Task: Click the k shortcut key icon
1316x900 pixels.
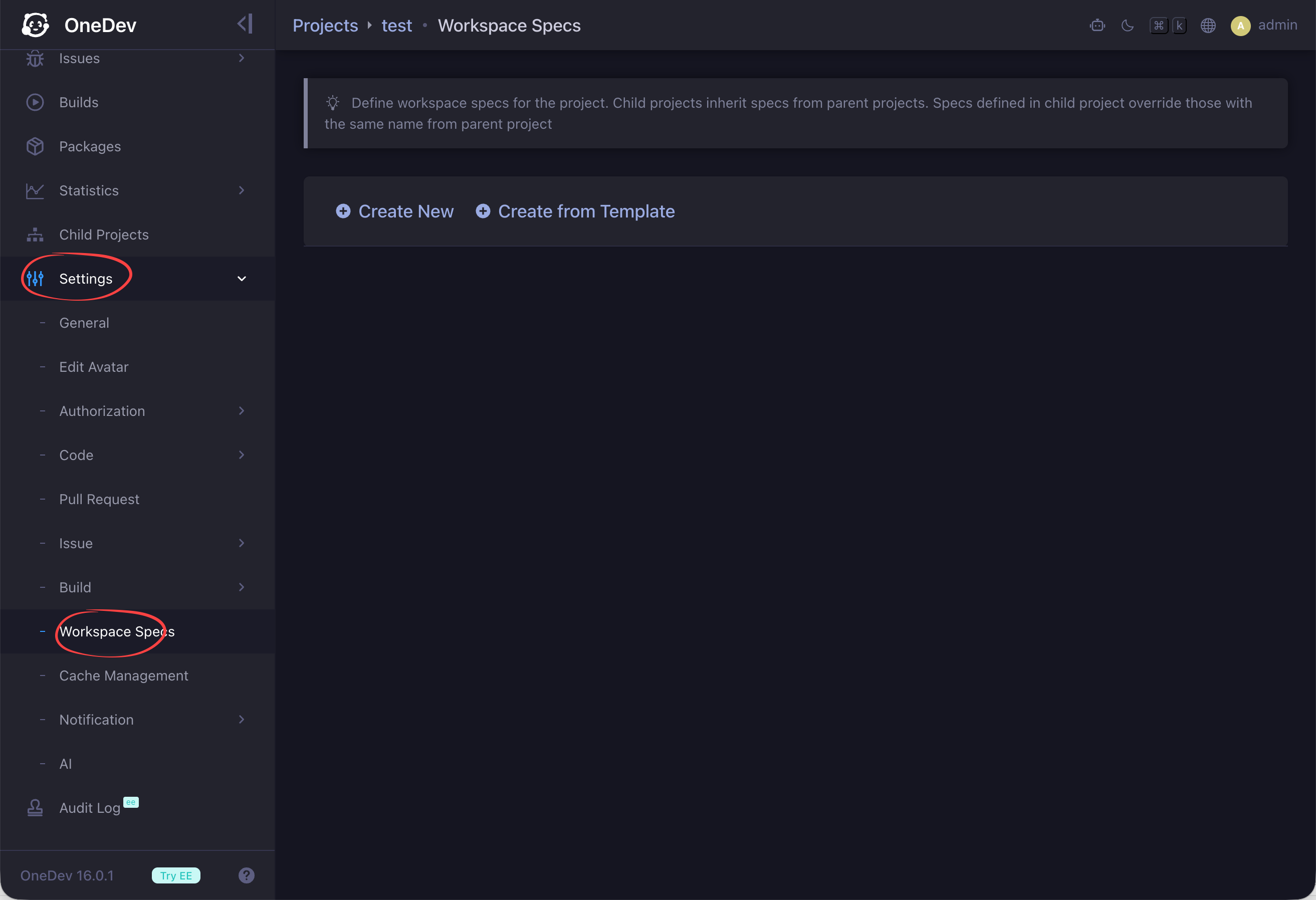Action: [x=1179, y=26]
